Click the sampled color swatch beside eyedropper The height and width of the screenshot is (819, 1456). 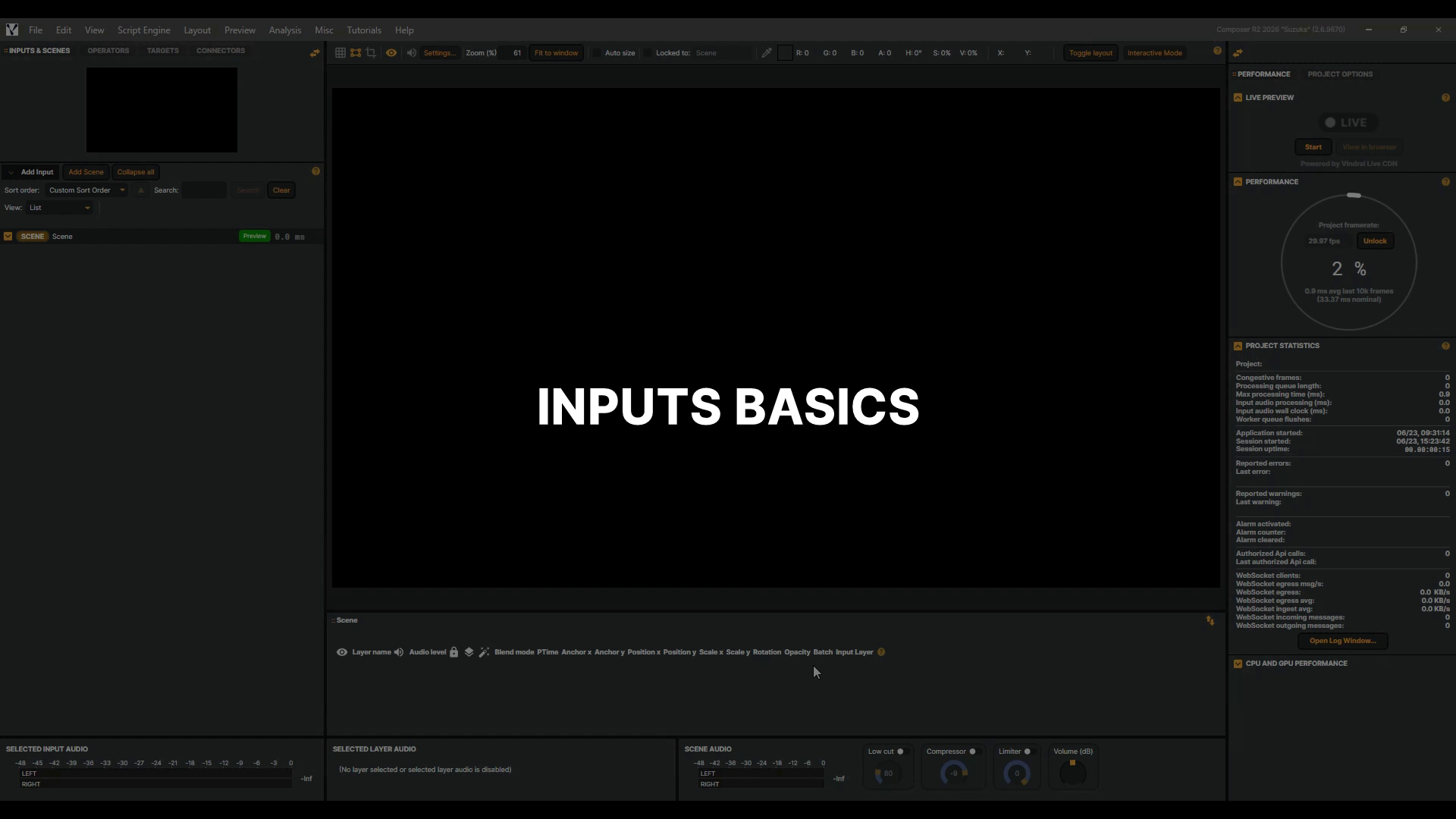[785, 53]
